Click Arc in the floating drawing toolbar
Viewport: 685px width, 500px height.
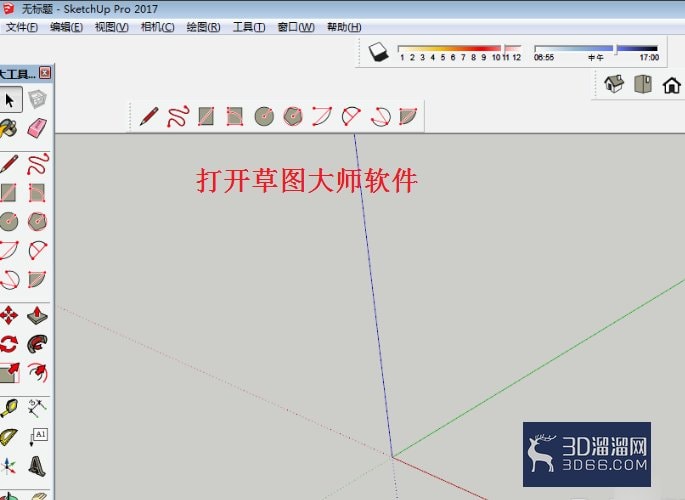click(x=322, y=116)
